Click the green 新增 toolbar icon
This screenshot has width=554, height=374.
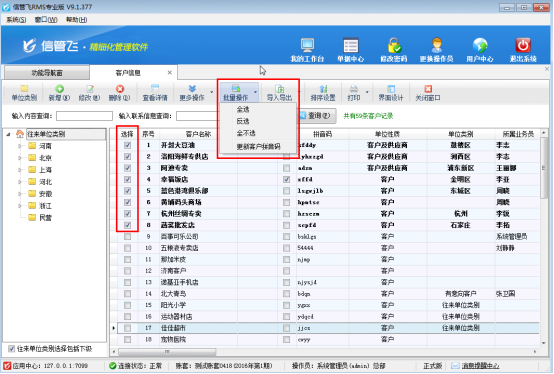coord(59,89)
